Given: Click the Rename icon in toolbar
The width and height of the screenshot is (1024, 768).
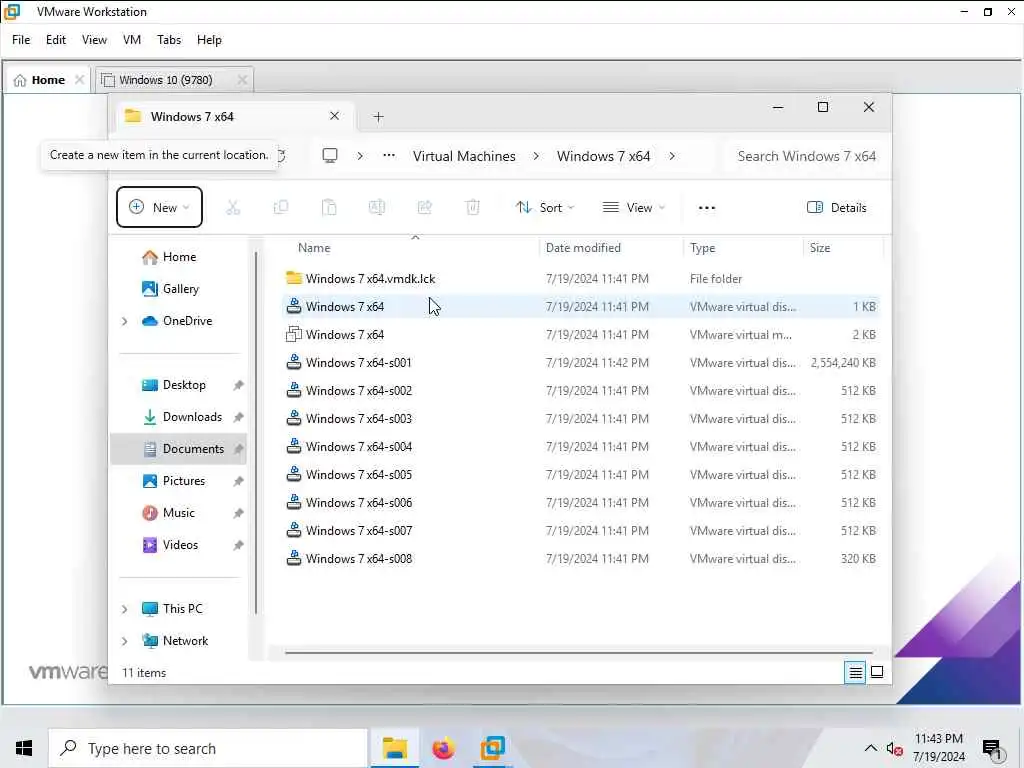Looking at the screenshot, I should [x=377, y=208].
